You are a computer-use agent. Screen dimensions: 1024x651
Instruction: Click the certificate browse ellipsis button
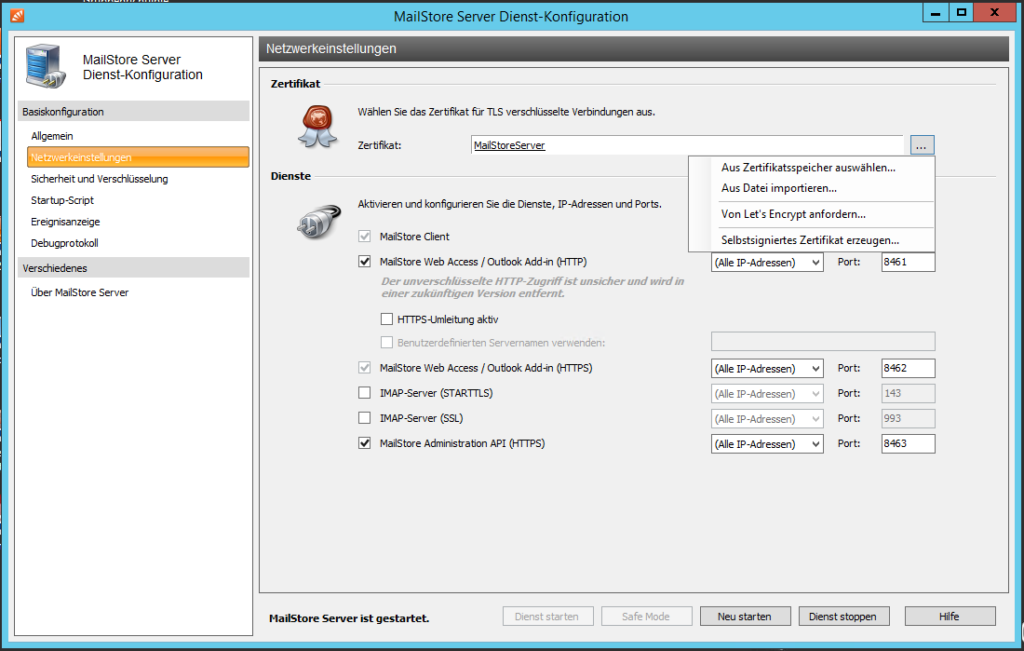coord(922,145)
